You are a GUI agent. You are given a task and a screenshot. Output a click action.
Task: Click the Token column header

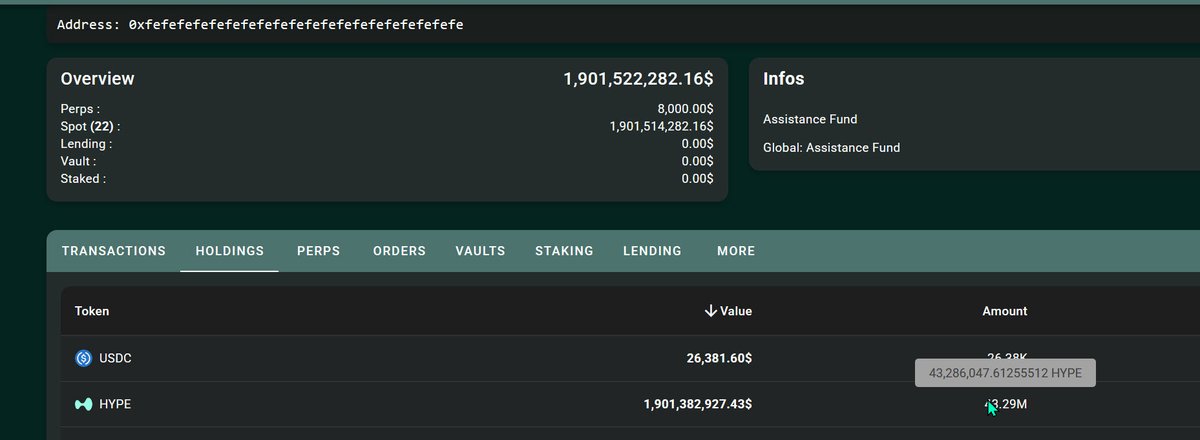92,311
